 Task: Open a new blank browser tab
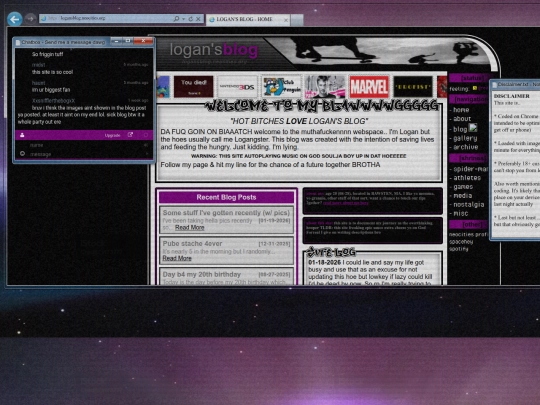point(297,20)
